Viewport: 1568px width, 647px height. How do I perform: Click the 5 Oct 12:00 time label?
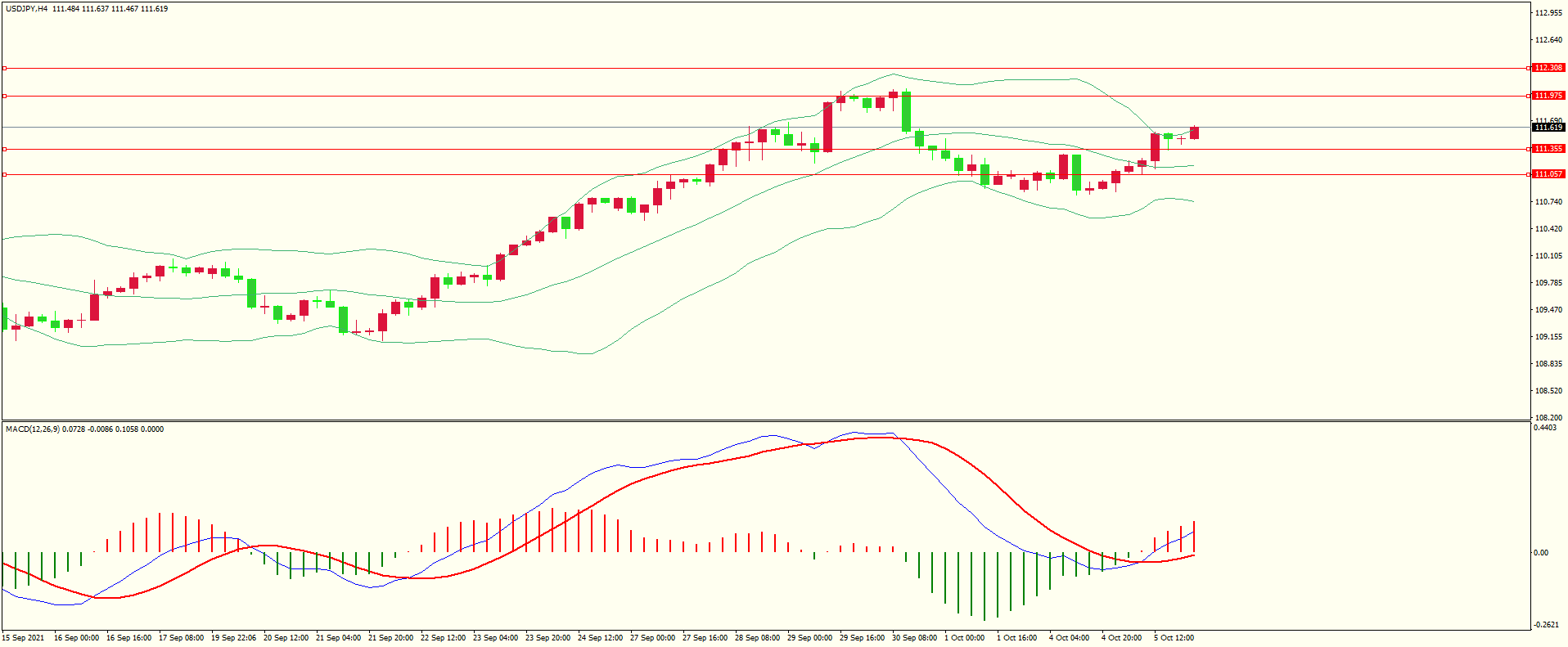tap(1174, 638)
